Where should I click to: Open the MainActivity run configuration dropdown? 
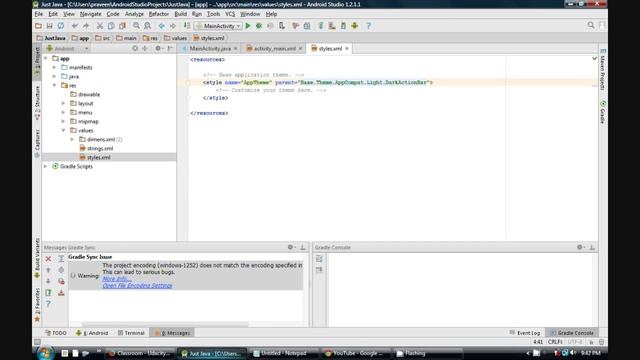[219, 26]
